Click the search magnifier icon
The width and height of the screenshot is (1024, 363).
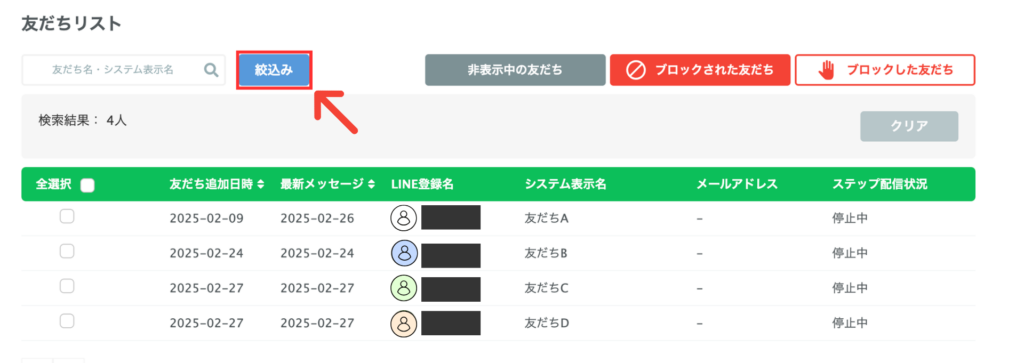(x=211, y=70)
